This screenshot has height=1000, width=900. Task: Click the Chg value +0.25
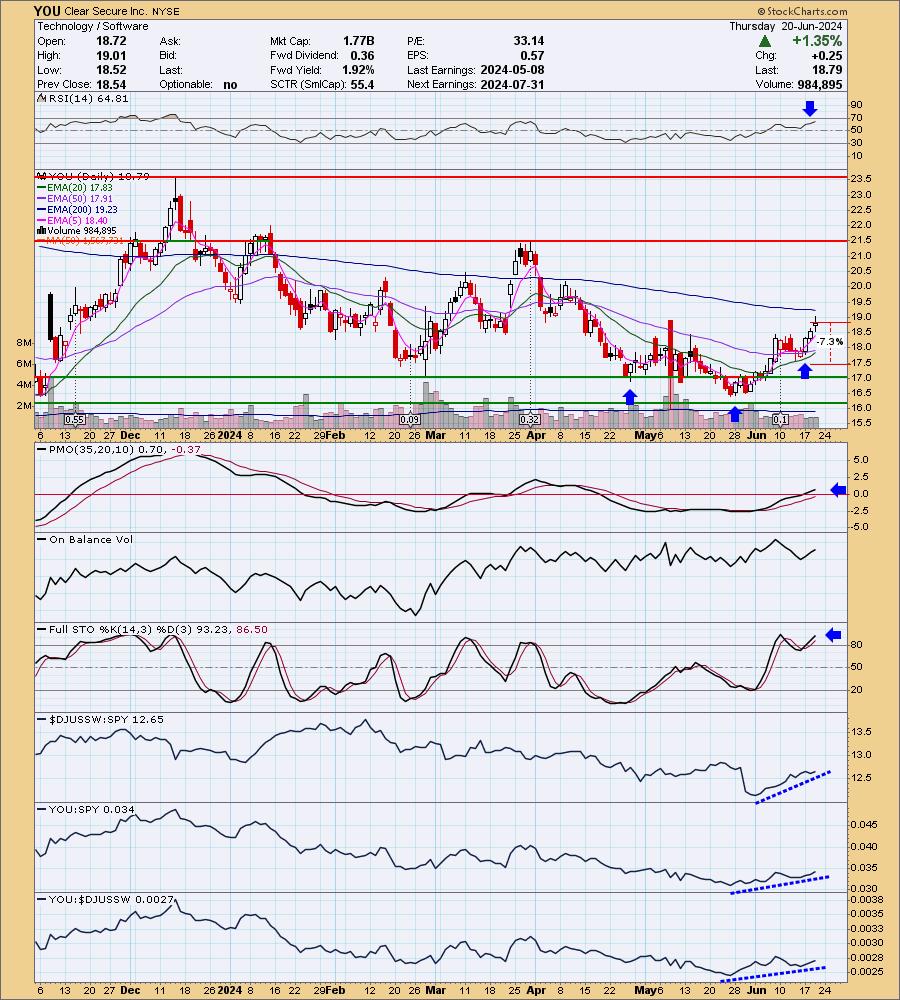tap(827, 55)
